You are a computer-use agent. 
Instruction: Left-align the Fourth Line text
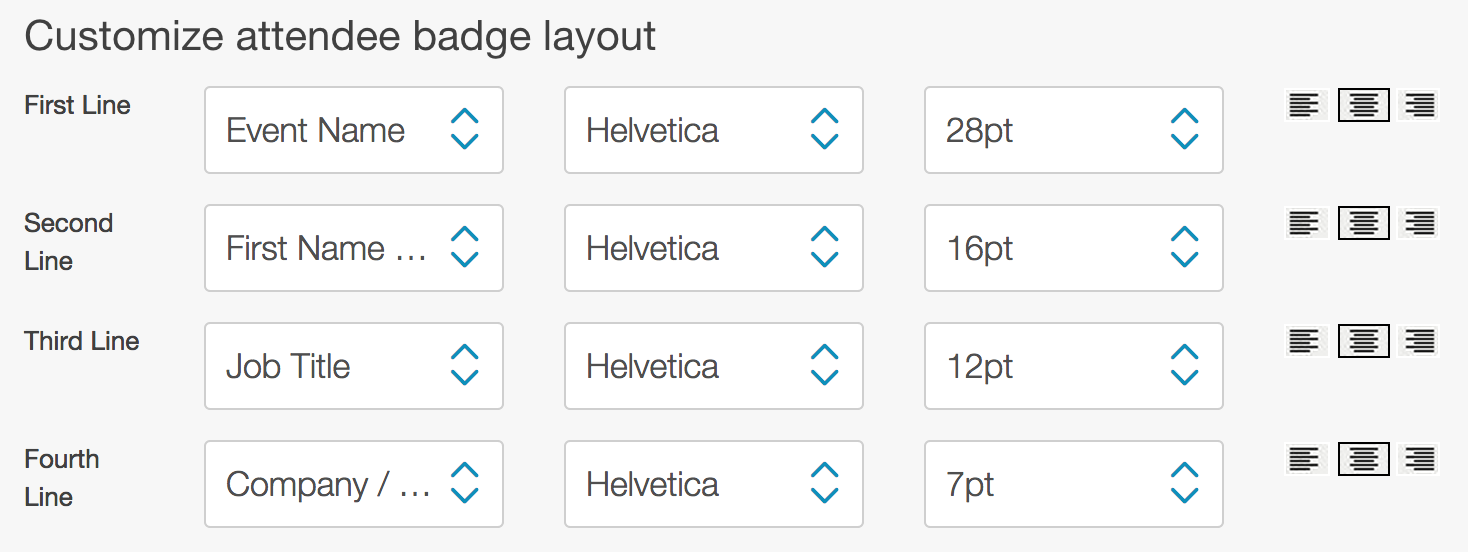click(x=1304, y=459)
